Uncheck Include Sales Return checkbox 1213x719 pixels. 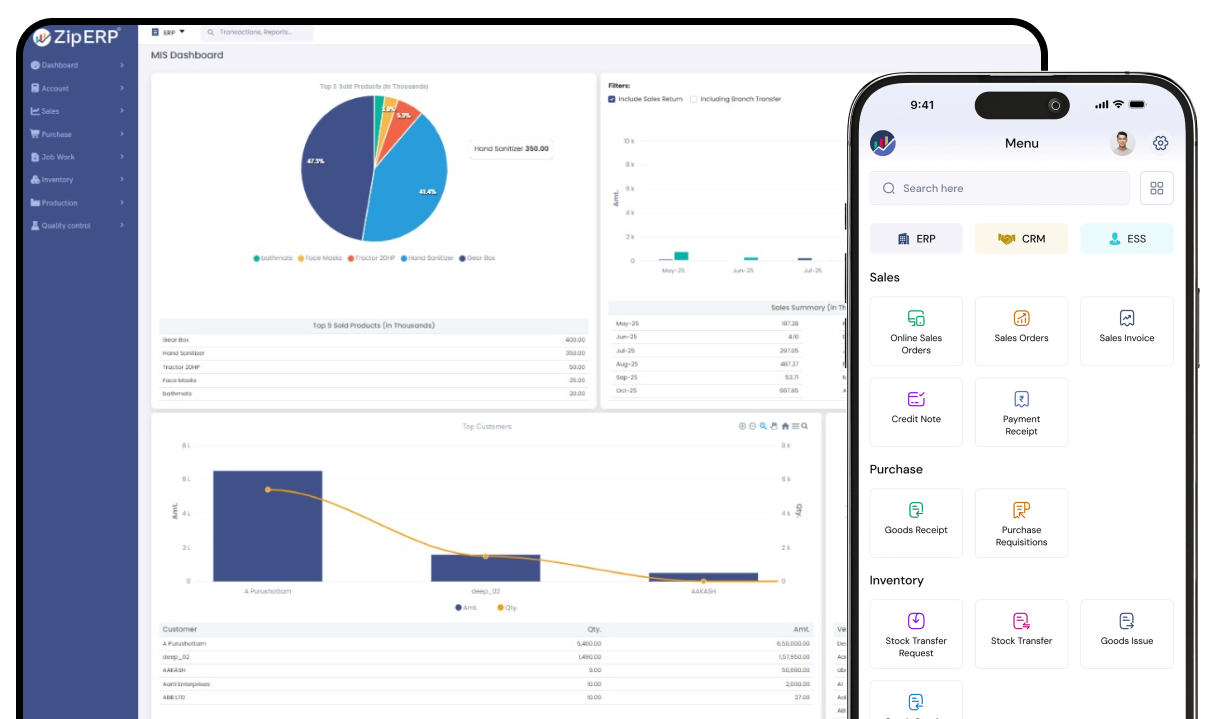[x=612, y=99]
